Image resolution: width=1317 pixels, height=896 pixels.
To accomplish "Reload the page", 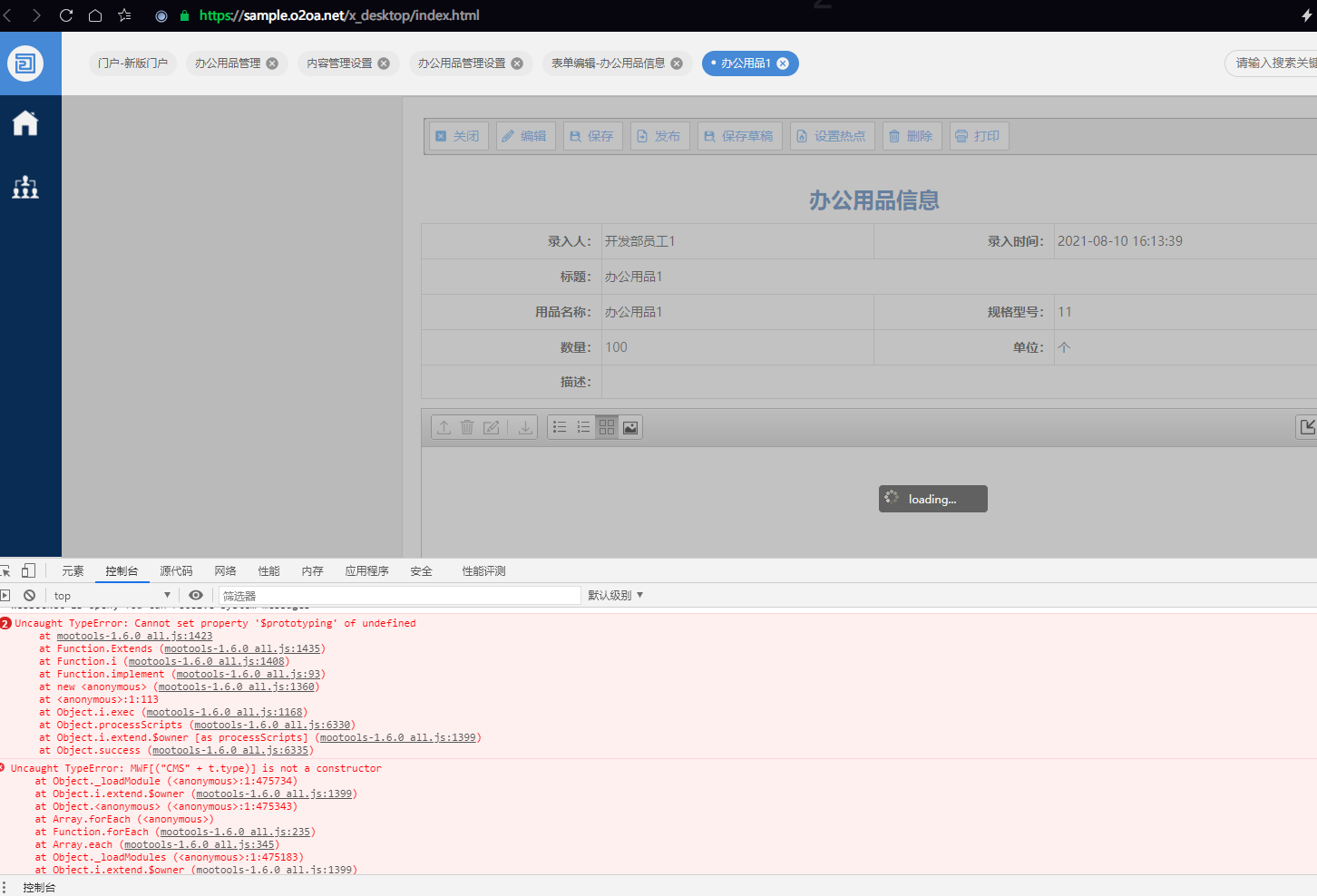I will [66, 15].
